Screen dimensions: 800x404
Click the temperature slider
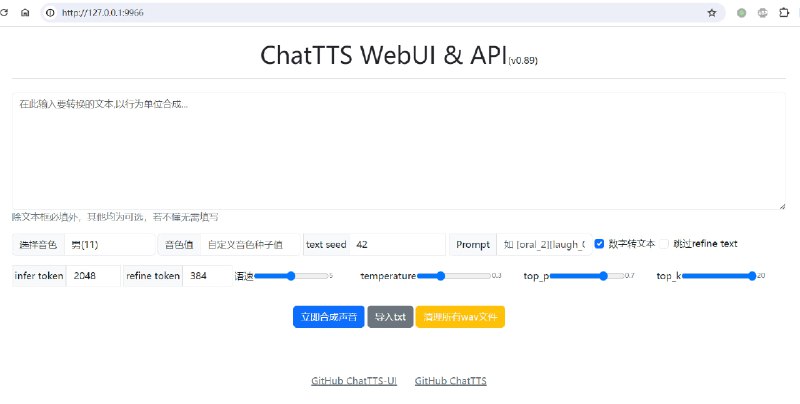coord(452,275)
